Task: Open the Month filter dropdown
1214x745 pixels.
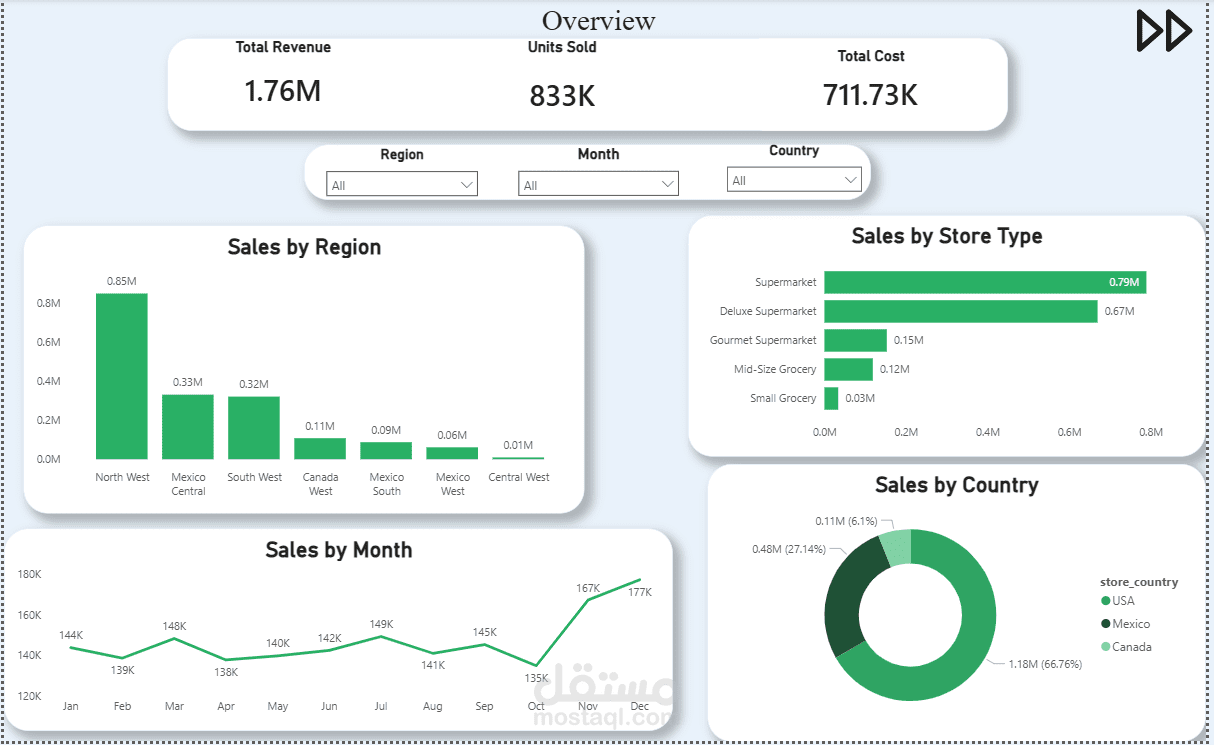Action: [598, 184]
